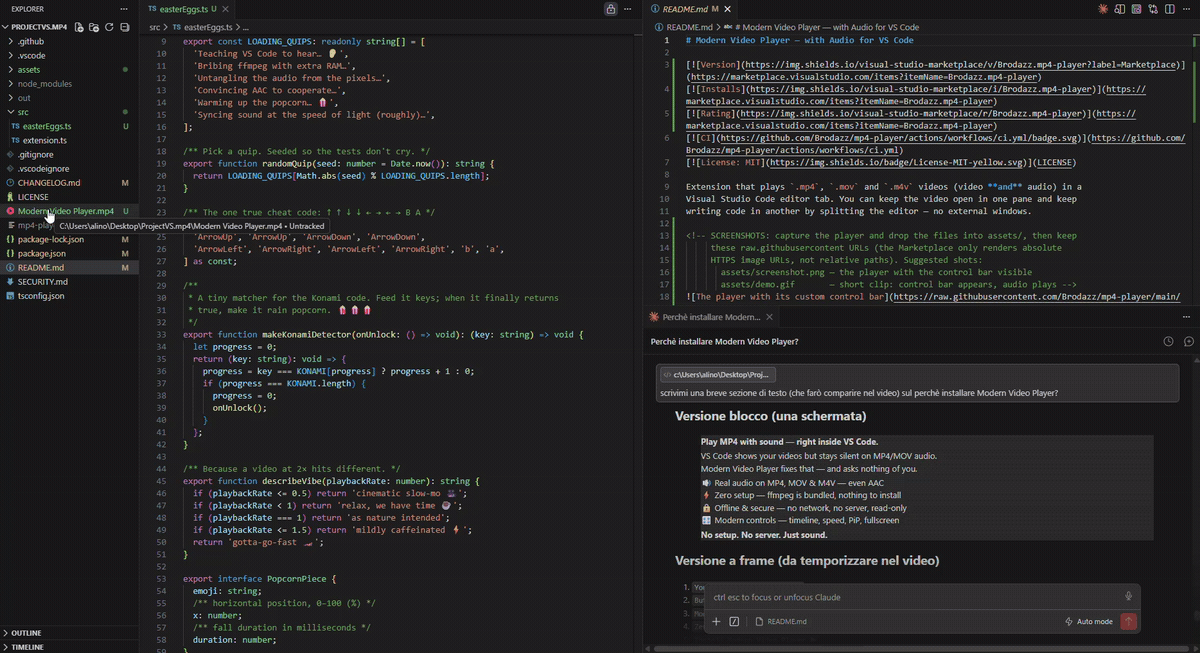The width and height of the screenshot is (1200, 653).
Task: Expand the out folder
Action: pyautogui.click(x=69, y=98)
